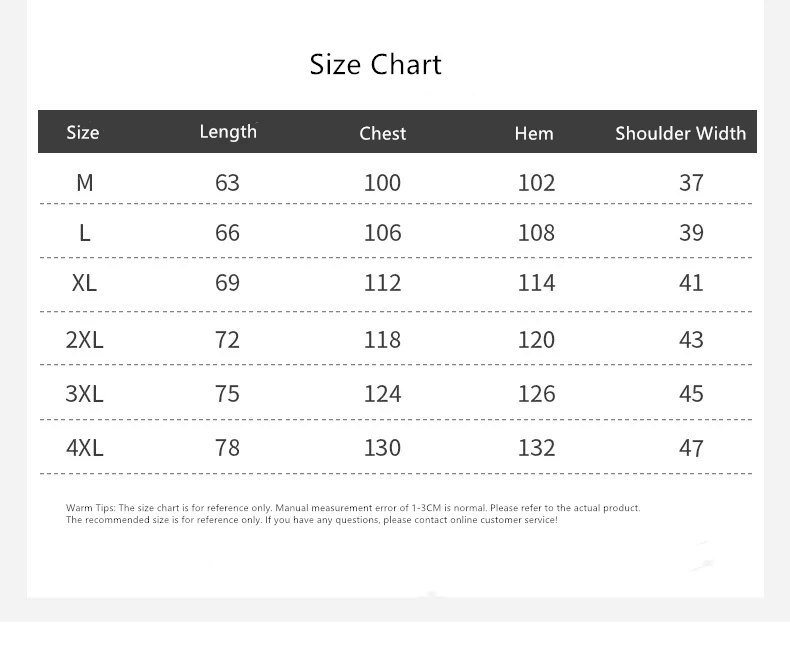Click the M size row label
This screenshot has height=654, width=790.
[84, 183]
